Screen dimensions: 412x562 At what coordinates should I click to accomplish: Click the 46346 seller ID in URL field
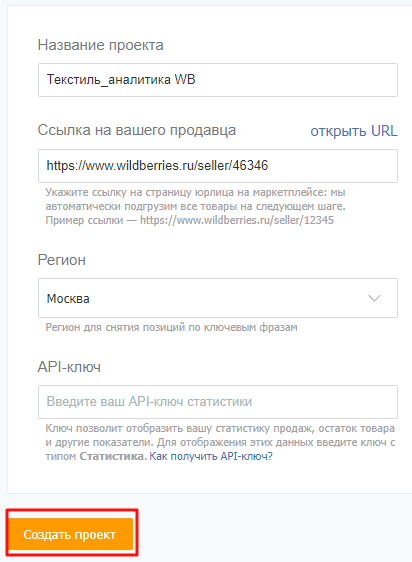pos(250,165)
